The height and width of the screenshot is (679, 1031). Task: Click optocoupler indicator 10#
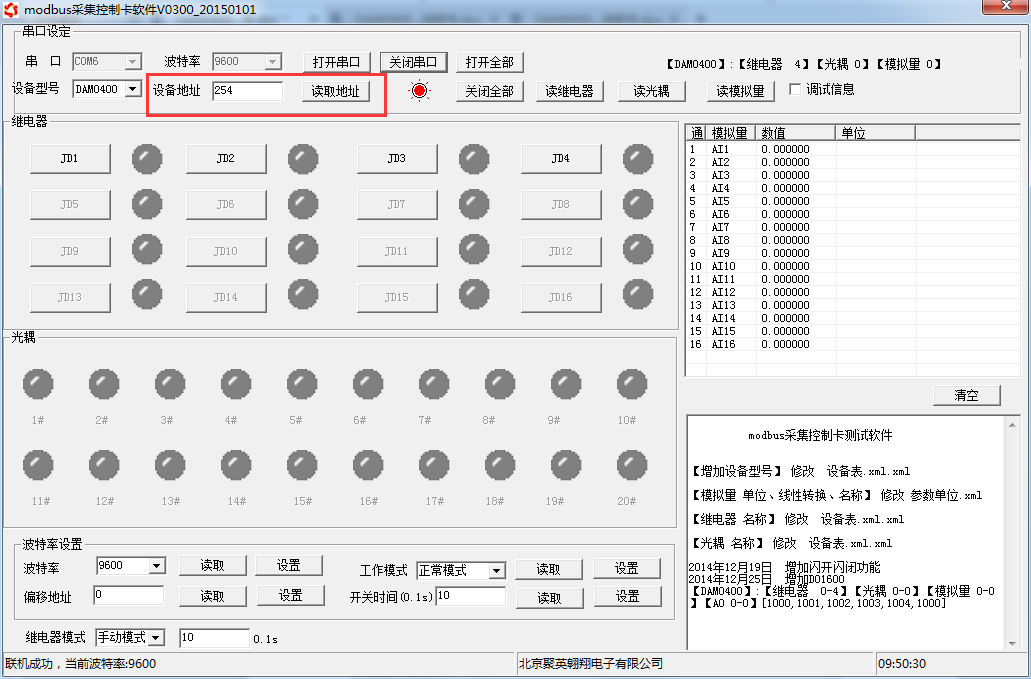pos(631,384)
